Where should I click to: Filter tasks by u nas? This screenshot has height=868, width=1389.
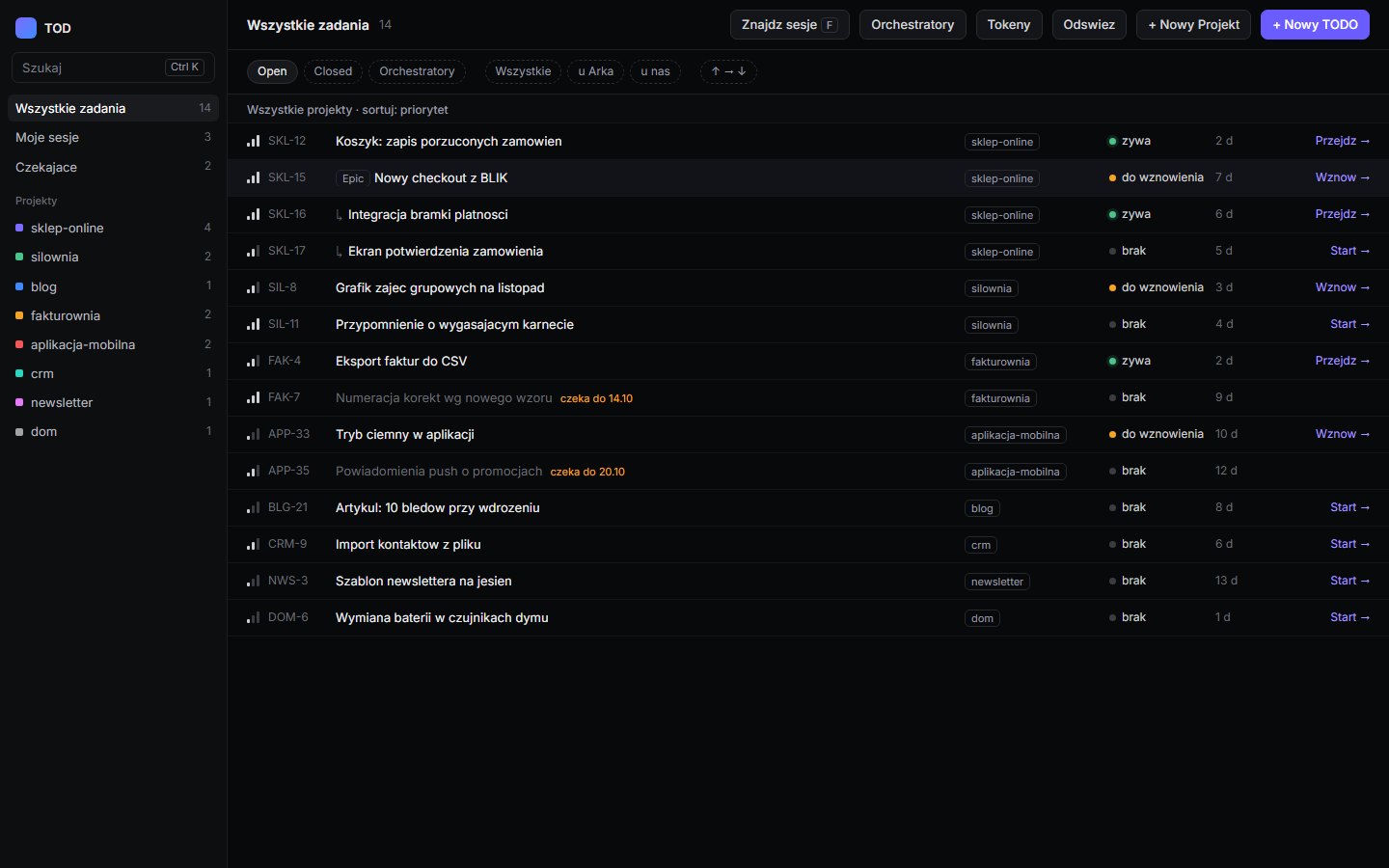click(x=655, y=71)
